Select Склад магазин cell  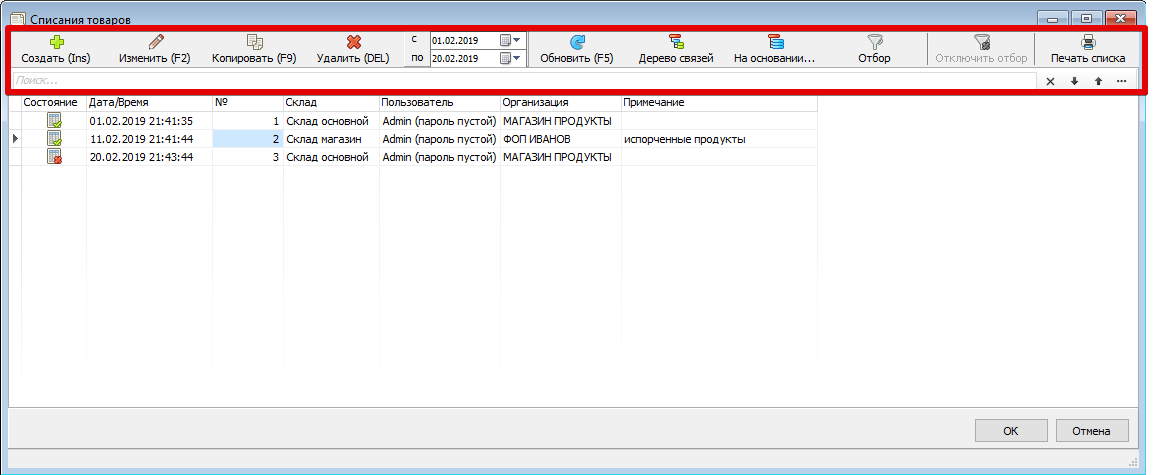[331, 138]
